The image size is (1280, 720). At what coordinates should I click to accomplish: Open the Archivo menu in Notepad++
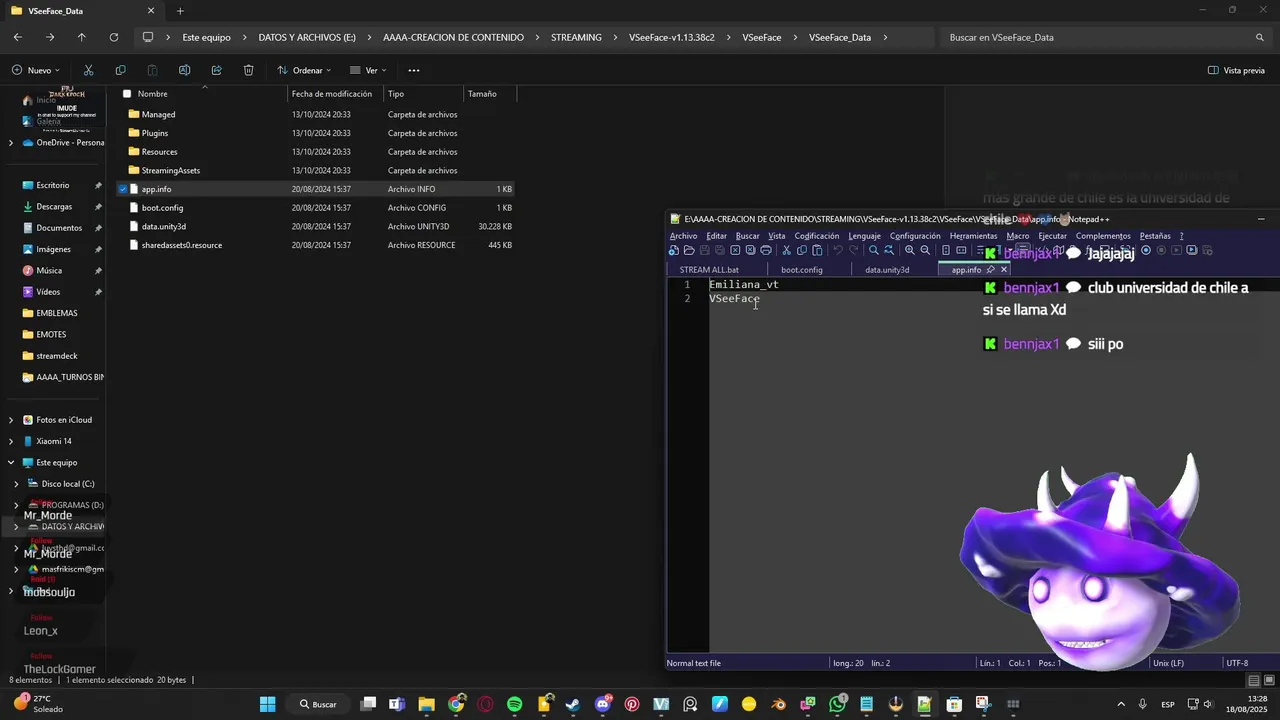coord(683,236)
